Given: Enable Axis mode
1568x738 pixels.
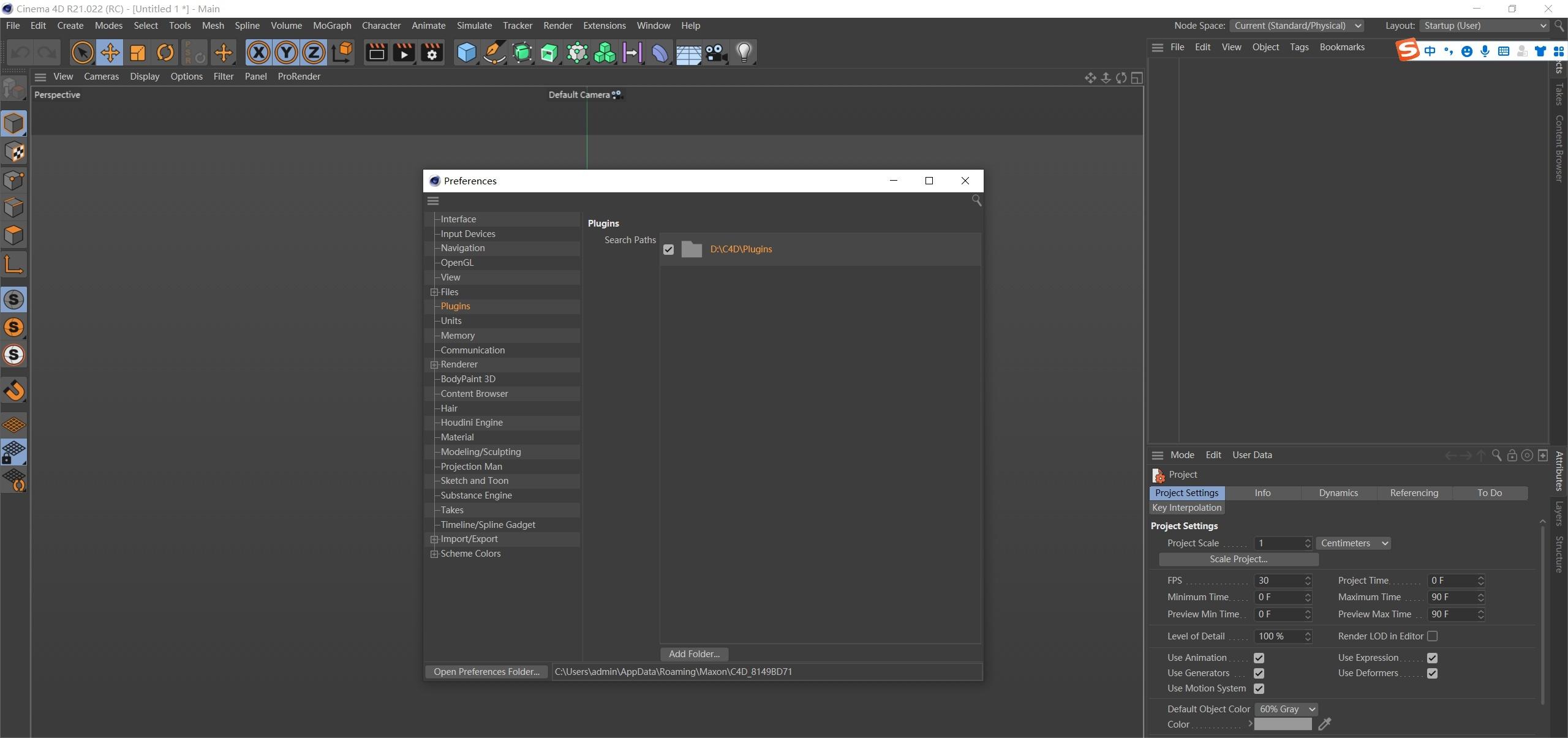Looking at the screenshot, I should pyautogui.click(x=13, y=265).
